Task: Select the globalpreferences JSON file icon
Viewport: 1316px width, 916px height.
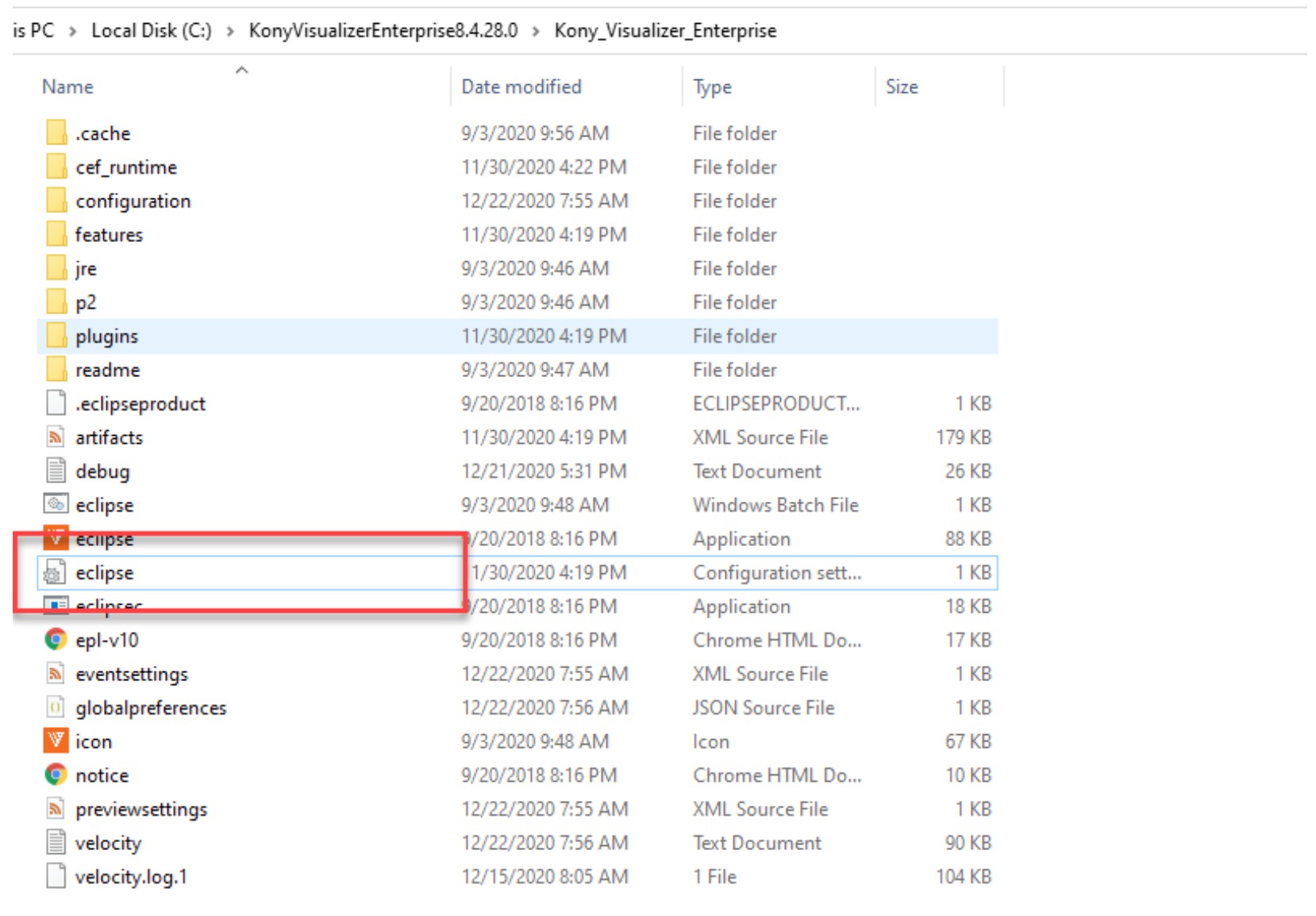Action: [56, 706]
